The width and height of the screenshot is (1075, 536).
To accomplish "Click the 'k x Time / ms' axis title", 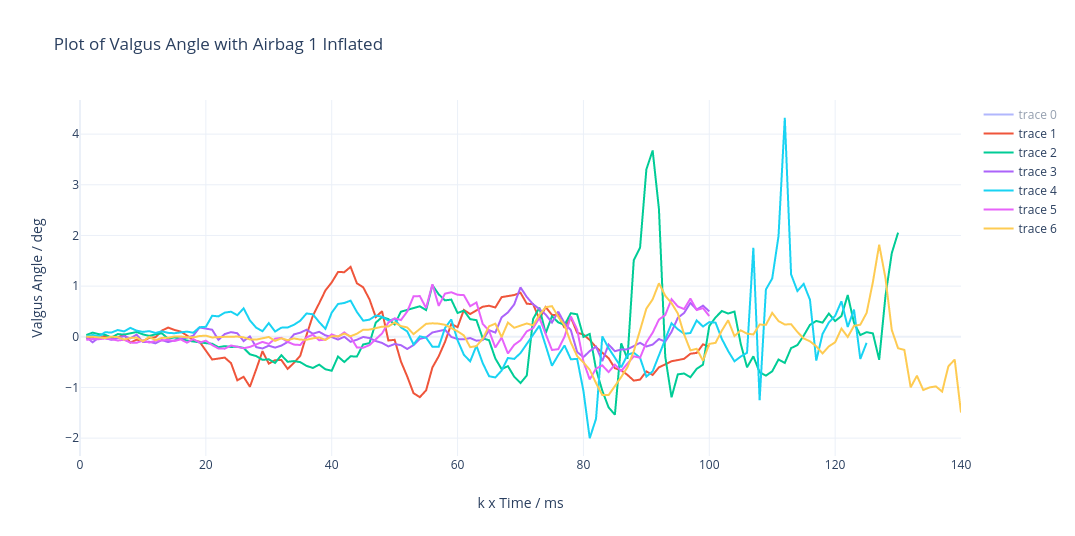I will click(520, 503).
